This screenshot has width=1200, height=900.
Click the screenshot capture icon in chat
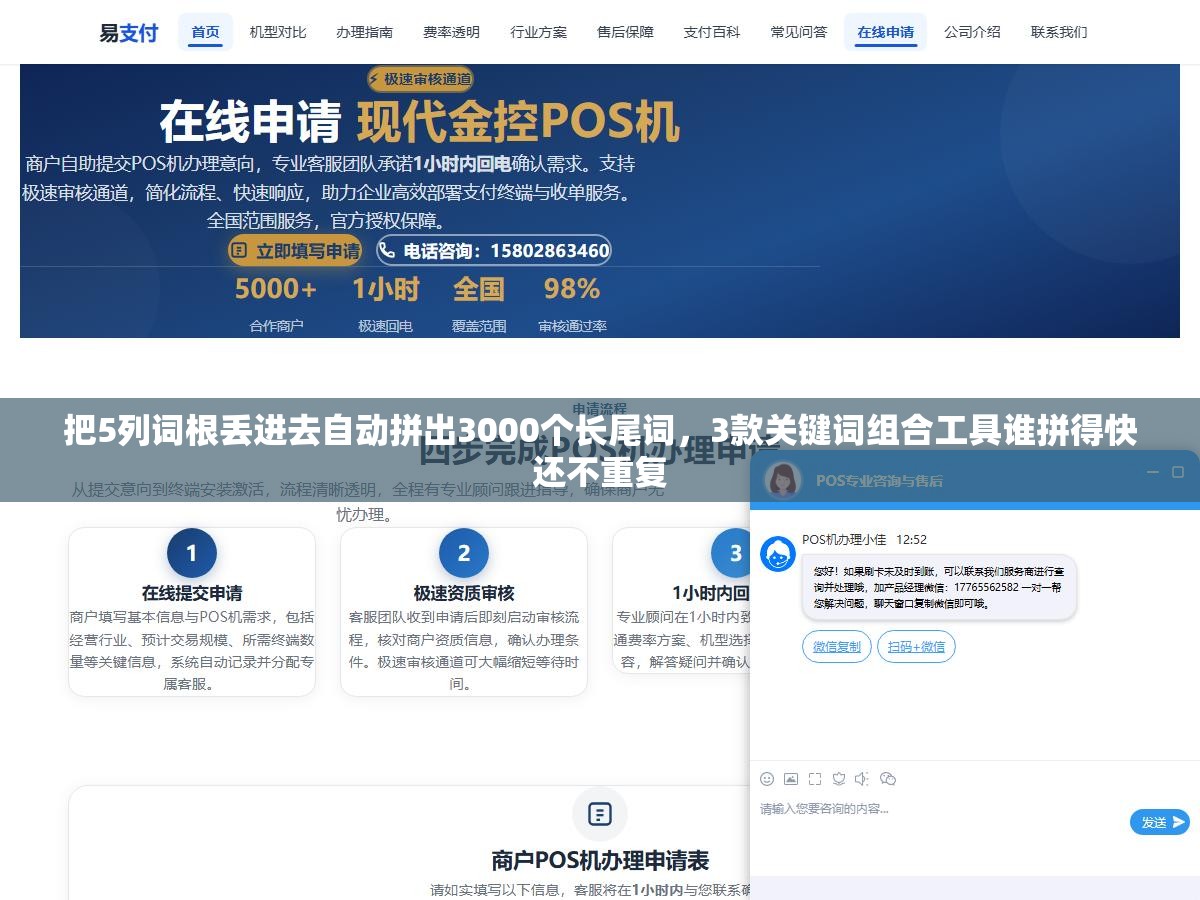815,779
